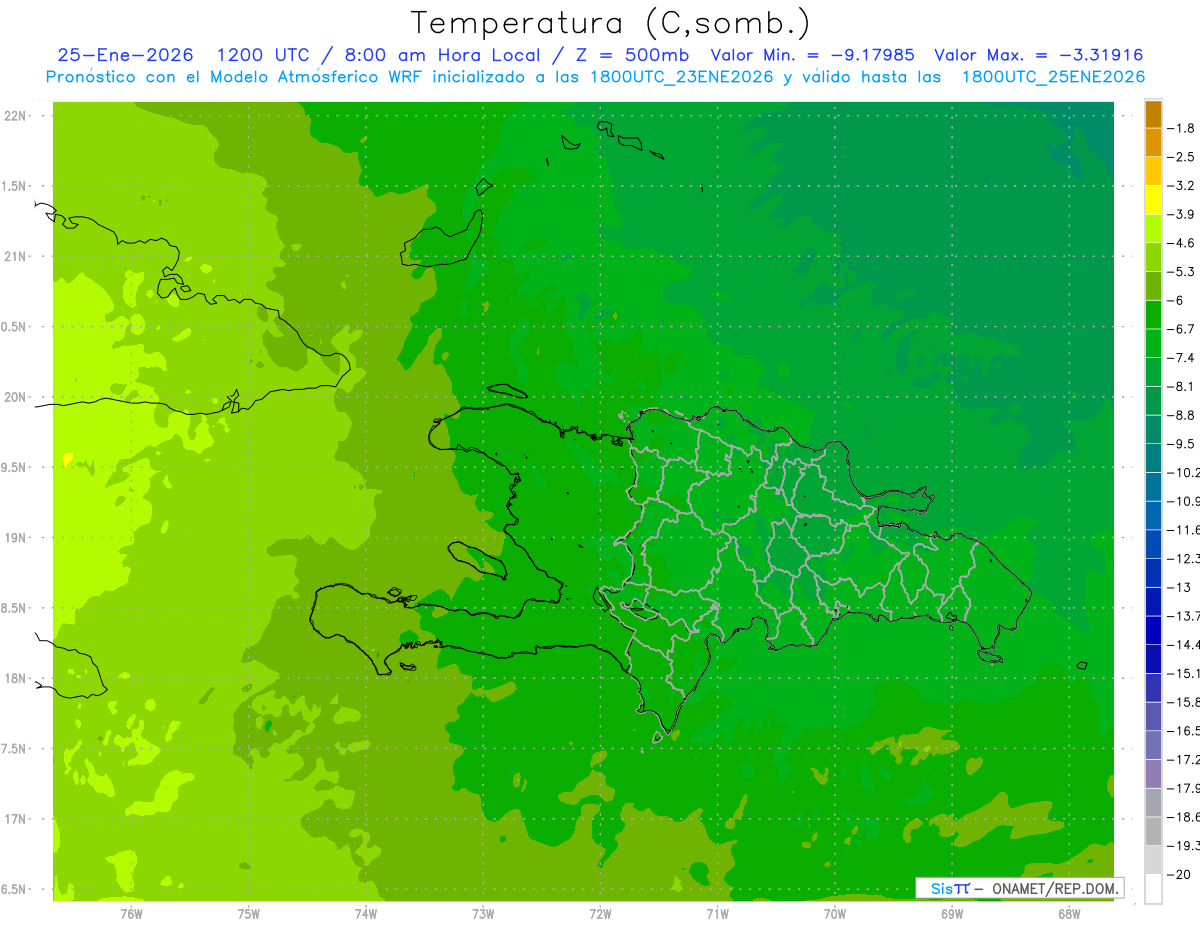Screen dimensions: 1200x927
Task: Click the purple swatch between -17.2 and -17.9
Action: [1153, 773]
